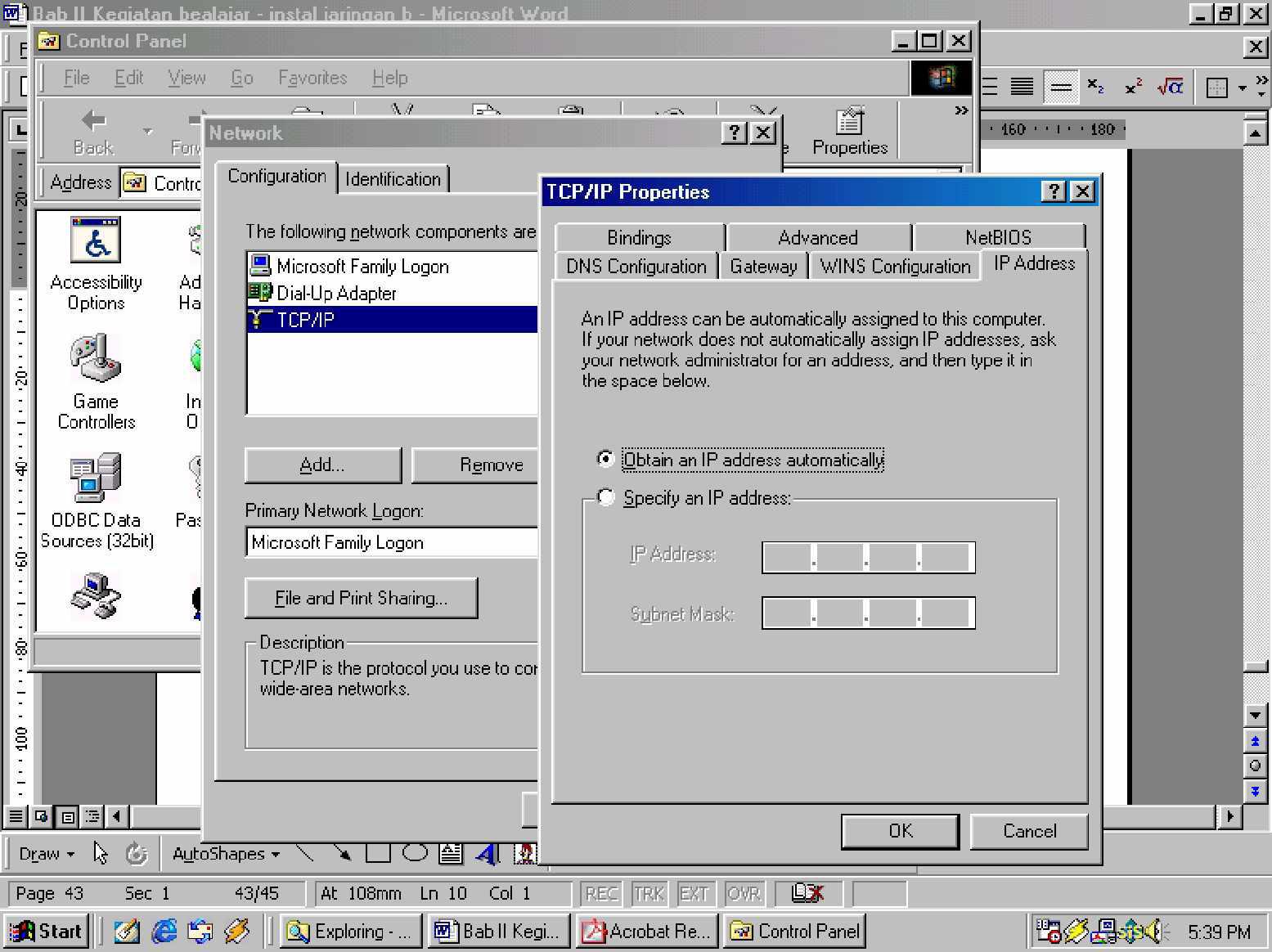Open Help menu in Control Panel
1272x952 pixels.
389,78
